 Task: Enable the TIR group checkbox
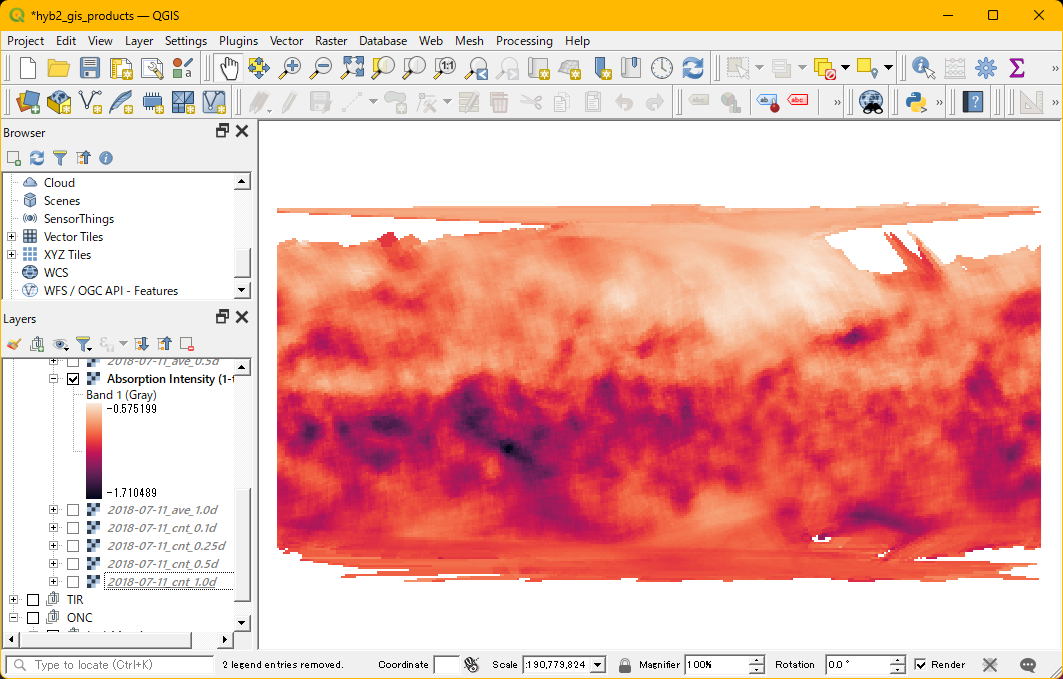pos(33,600)
